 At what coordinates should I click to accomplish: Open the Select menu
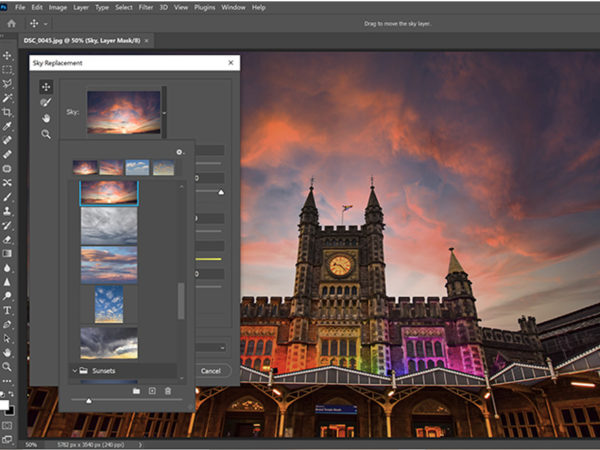pyautogui.click(x=124, y=7)
